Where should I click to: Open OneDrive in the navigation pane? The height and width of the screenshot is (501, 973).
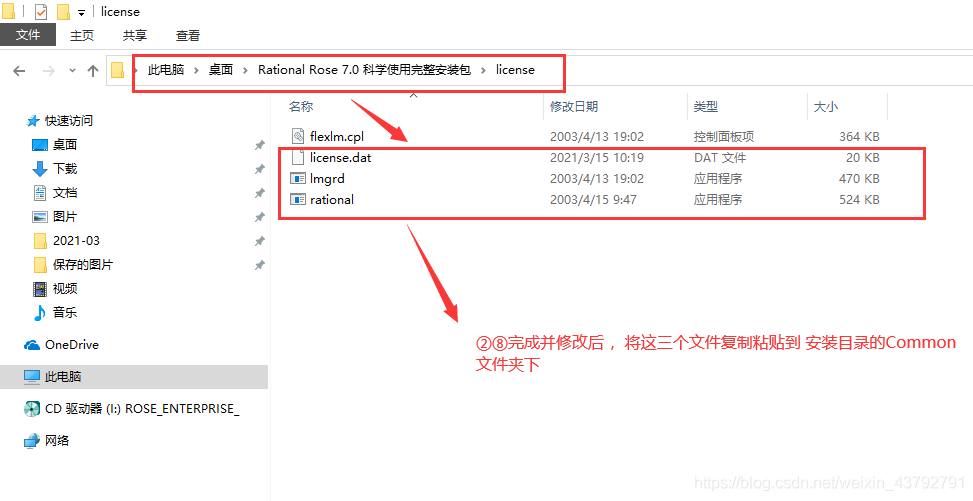tap(72, 345)
